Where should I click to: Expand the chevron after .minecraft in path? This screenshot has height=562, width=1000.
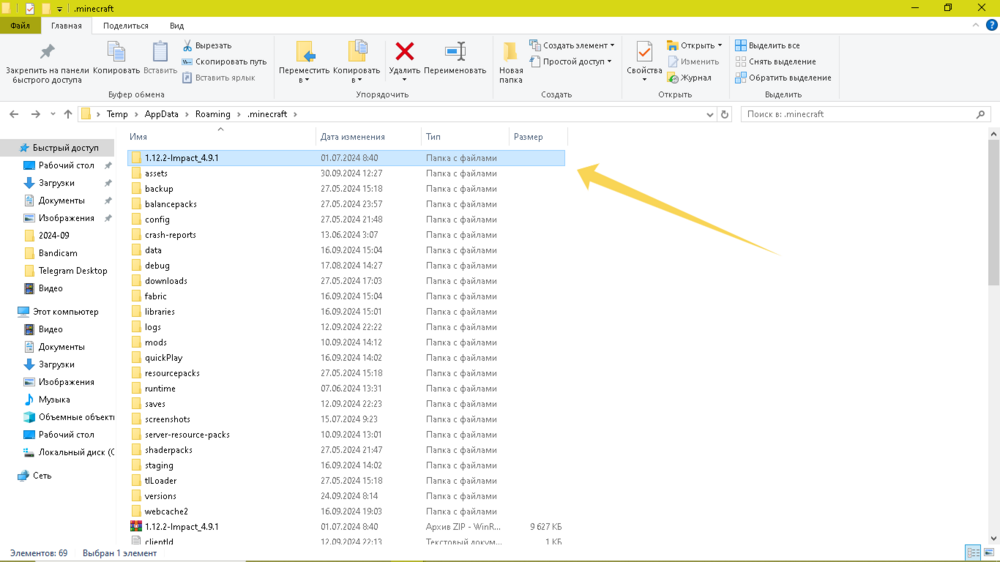click(295, 114)
